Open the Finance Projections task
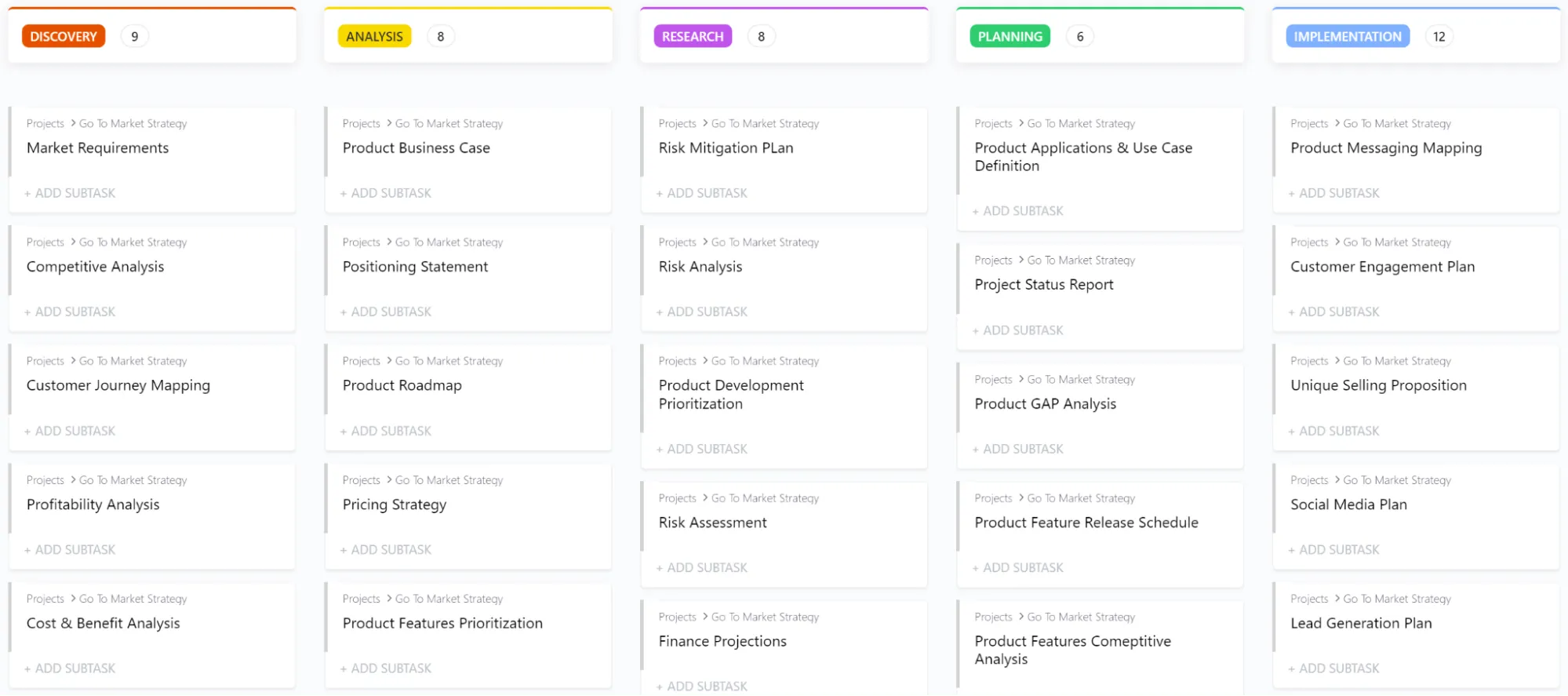 pyautogui.click(x=722, y=641)
